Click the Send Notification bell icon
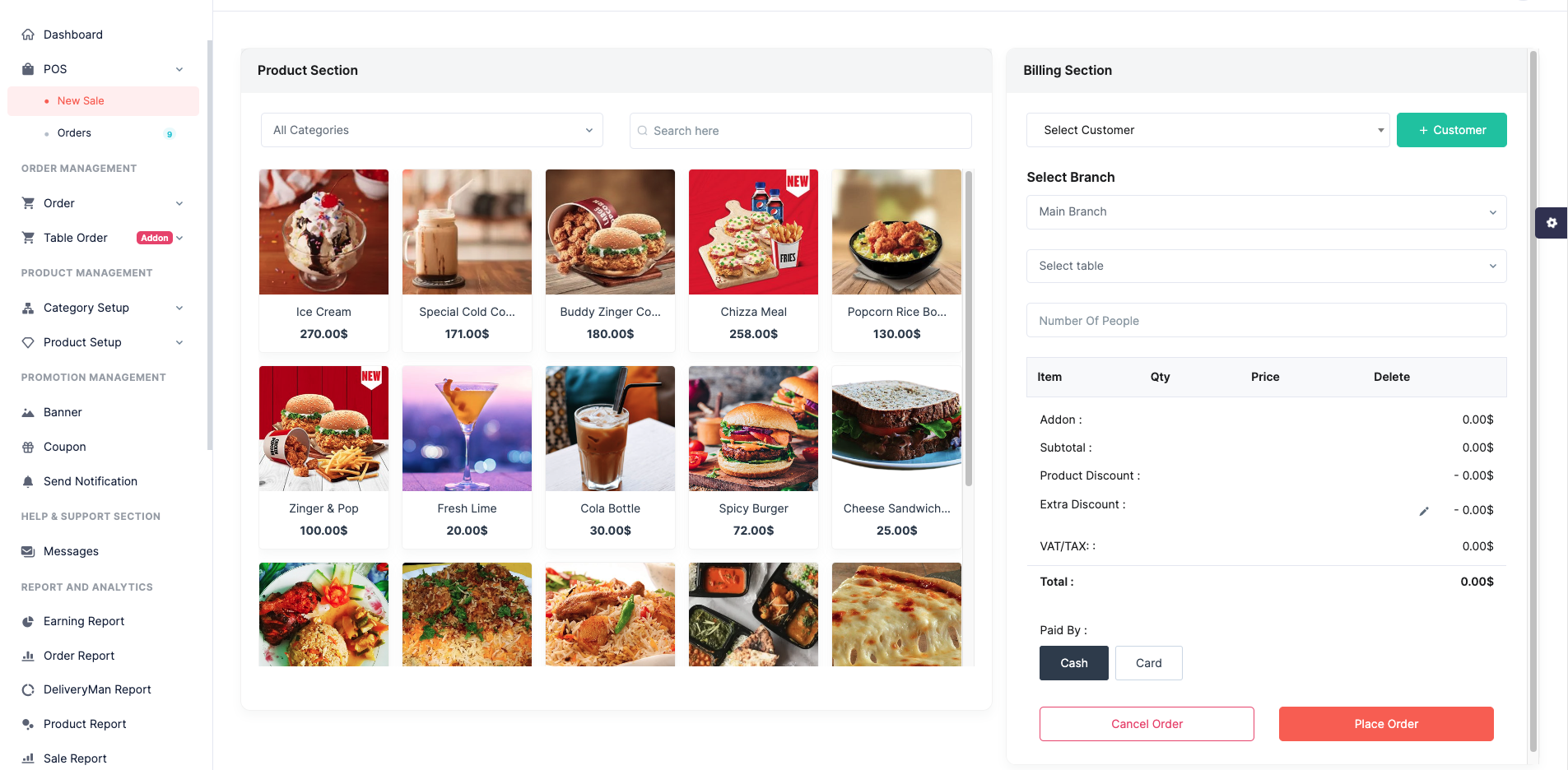 28,481
